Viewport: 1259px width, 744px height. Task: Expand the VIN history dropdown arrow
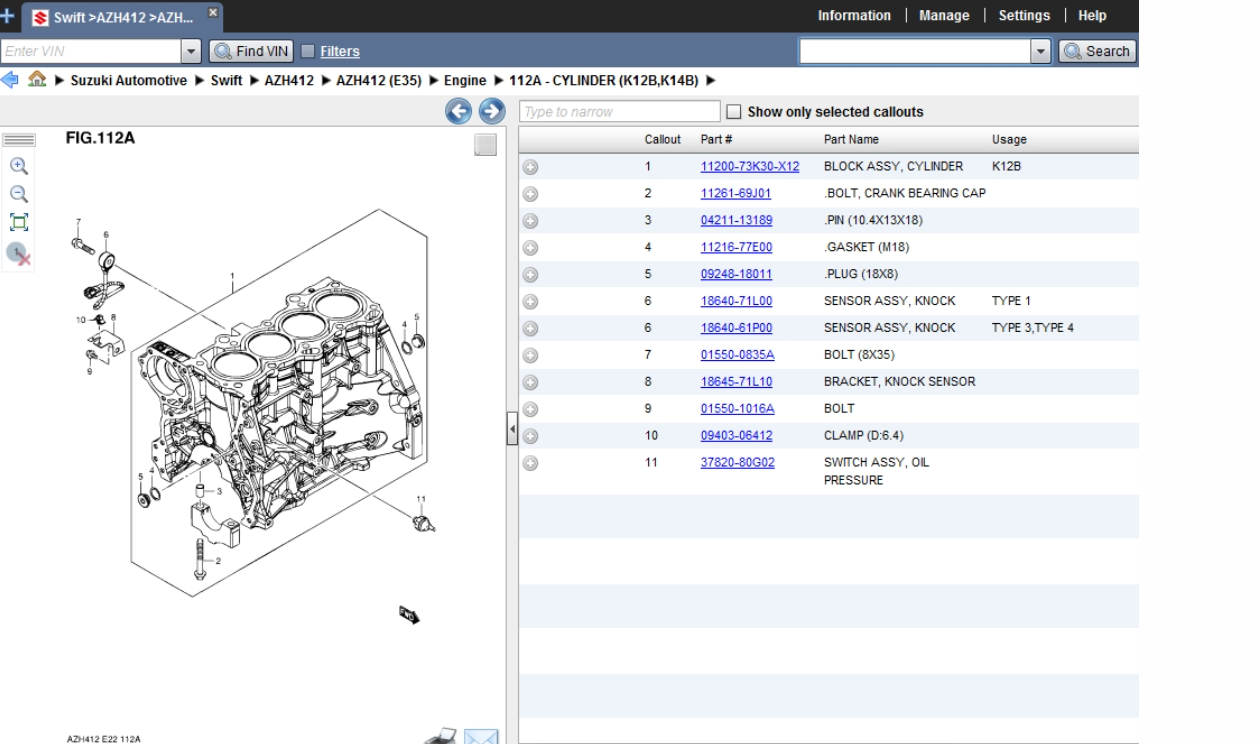coord(192,51)
